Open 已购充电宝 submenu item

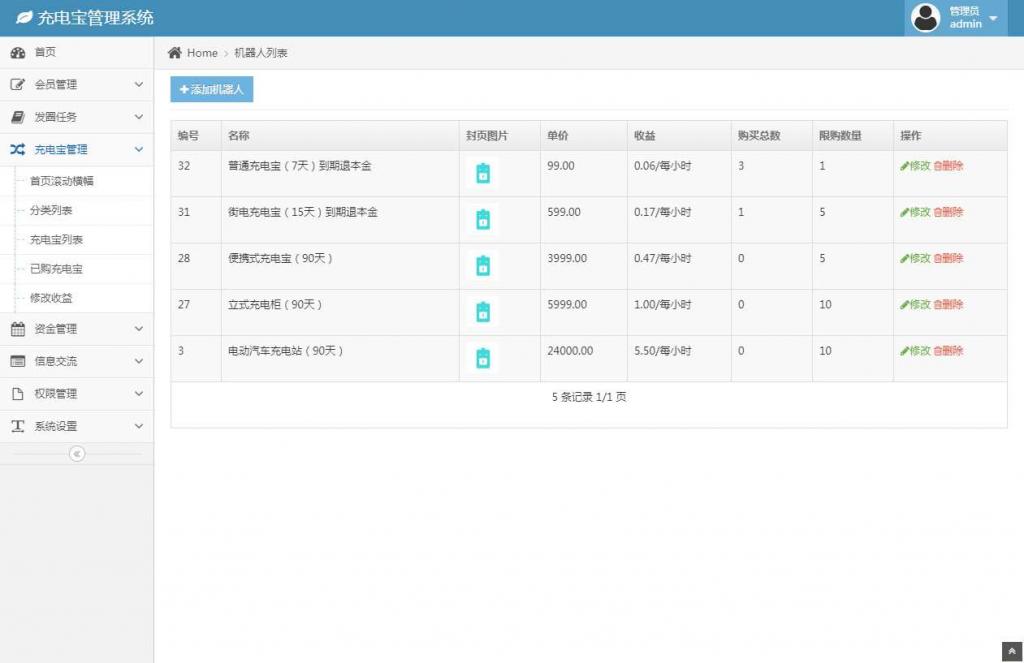click(56, 269)
